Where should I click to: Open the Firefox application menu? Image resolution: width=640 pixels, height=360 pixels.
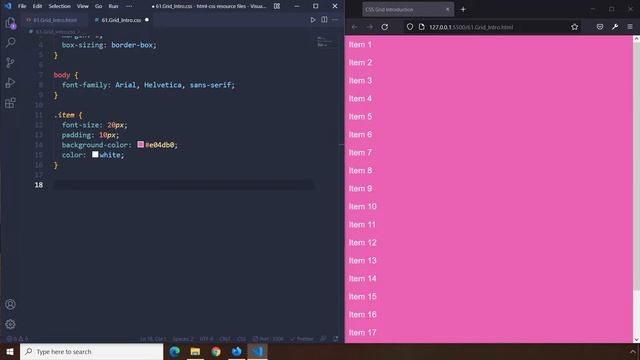point(630,27)
